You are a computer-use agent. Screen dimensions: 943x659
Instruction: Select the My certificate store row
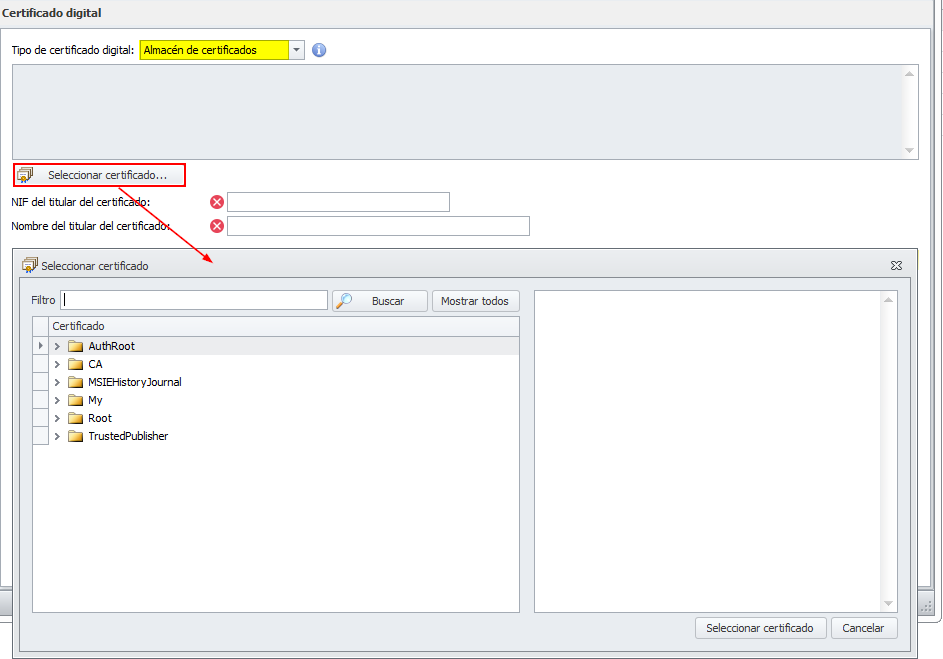(x=284, y=400)
